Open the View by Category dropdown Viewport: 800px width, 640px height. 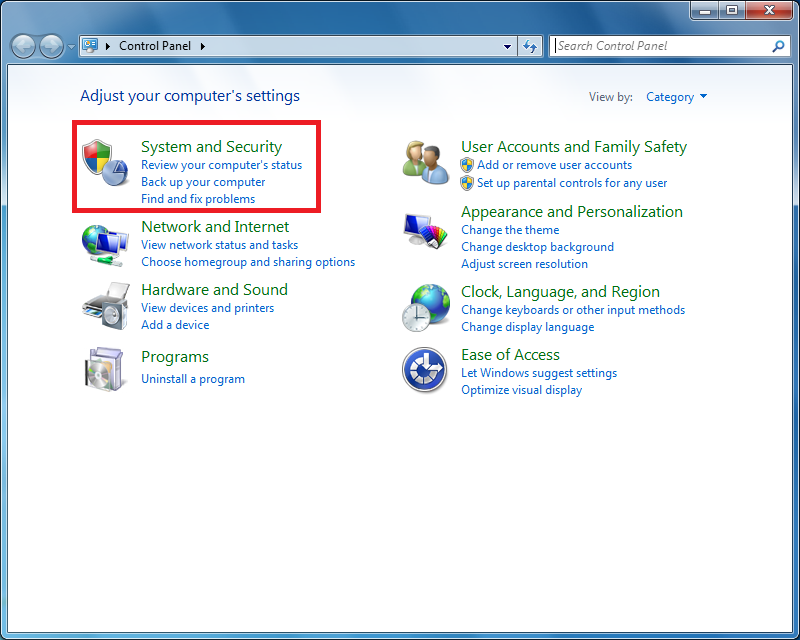tap(677, 97)
